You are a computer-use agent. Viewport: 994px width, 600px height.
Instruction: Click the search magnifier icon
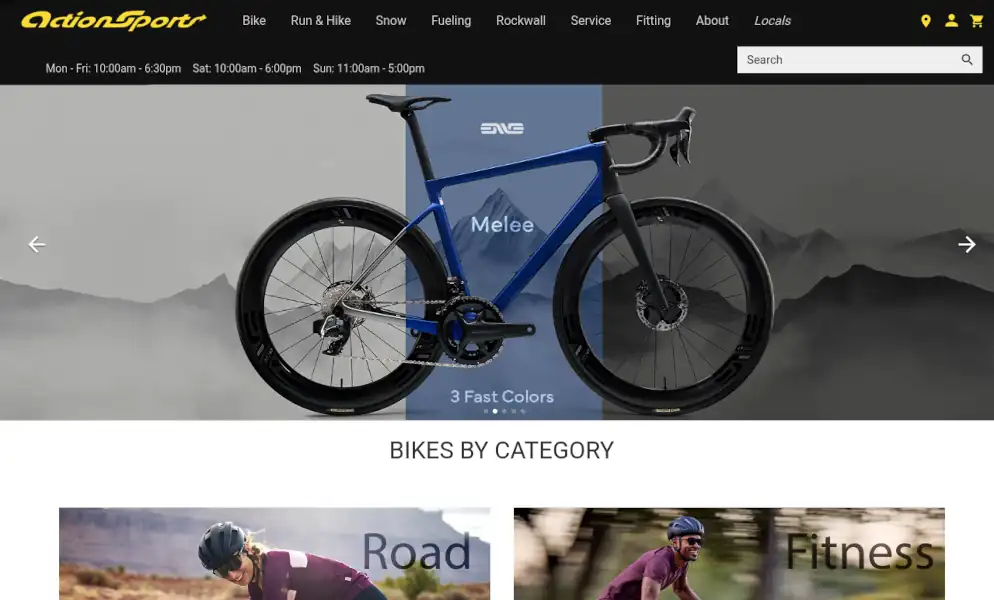click(967, 60)
